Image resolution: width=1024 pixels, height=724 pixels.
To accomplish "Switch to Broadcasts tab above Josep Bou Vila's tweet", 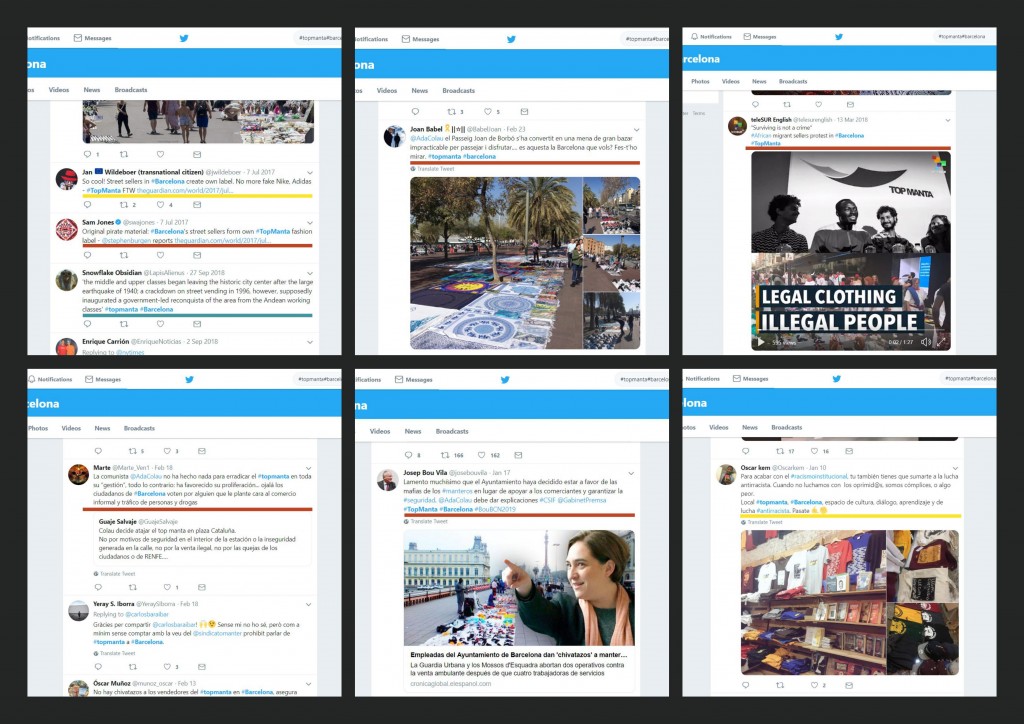I will tap(452, 431).
